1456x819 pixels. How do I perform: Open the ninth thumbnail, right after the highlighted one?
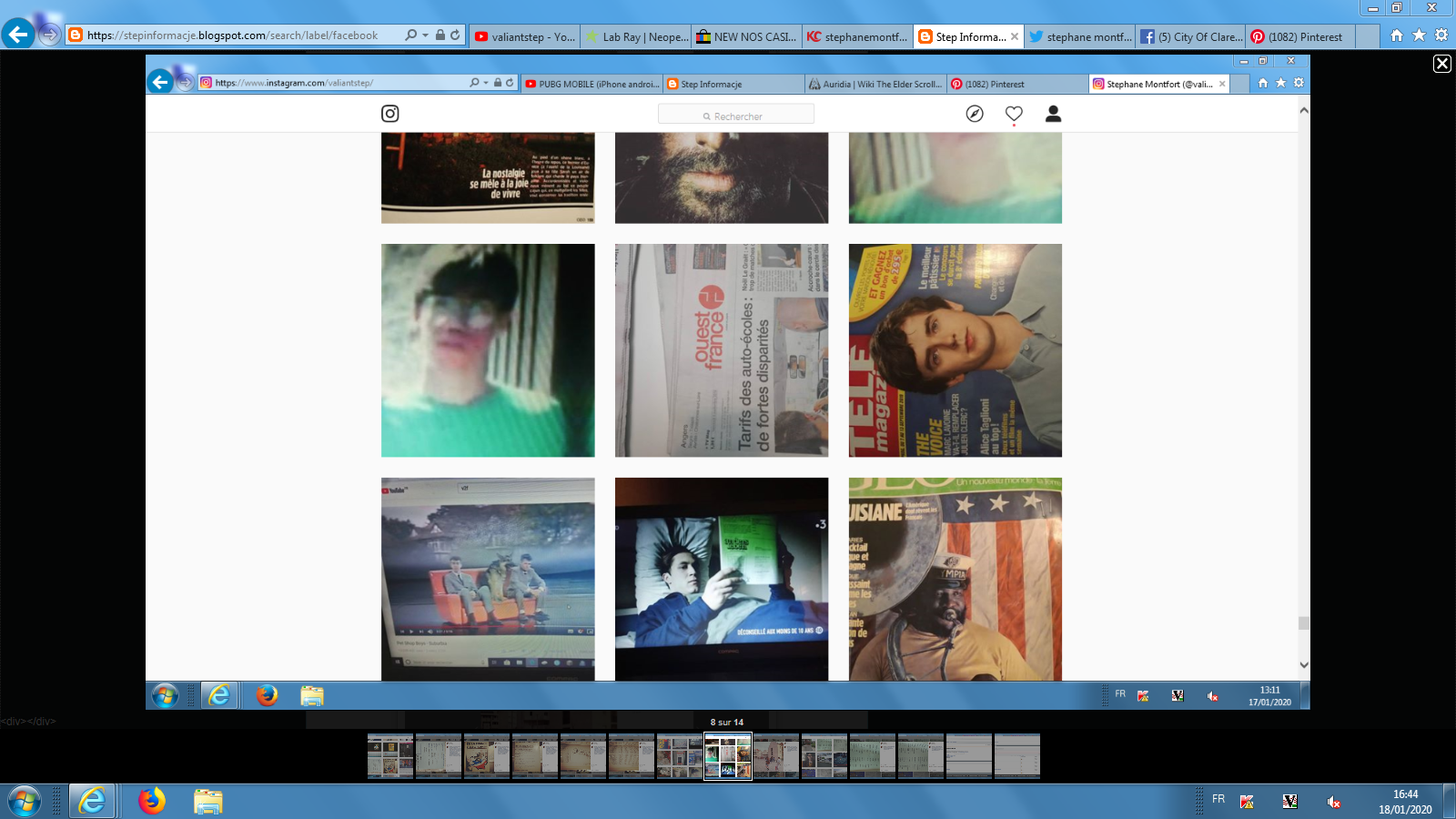[x=776, y=756]
